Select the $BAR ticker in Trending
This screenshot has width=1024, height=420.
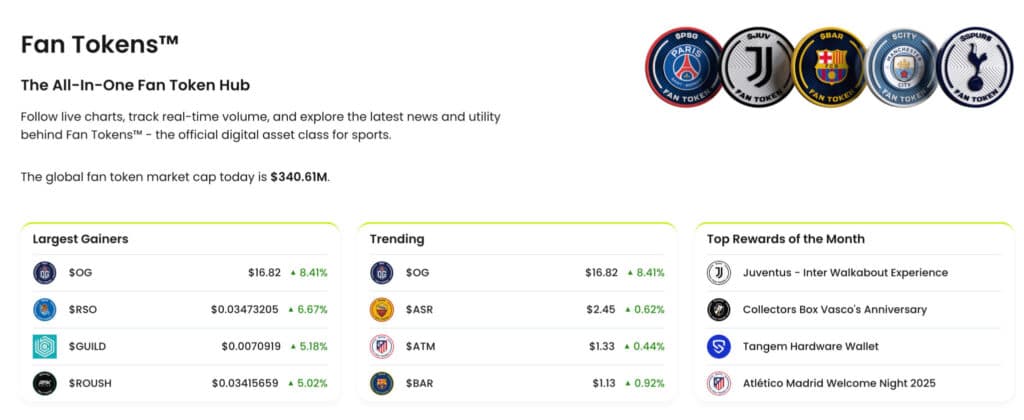tap(420, 383)
